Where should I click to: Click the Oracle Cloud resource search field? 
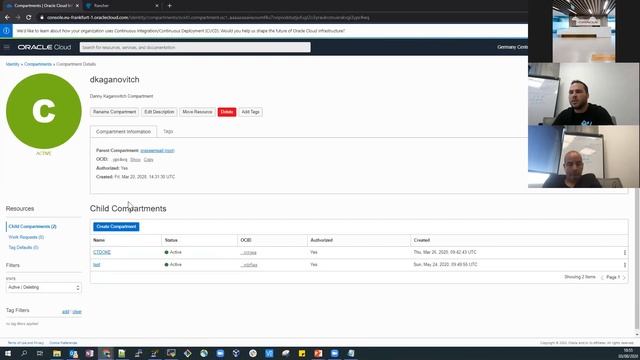point(195,47)
